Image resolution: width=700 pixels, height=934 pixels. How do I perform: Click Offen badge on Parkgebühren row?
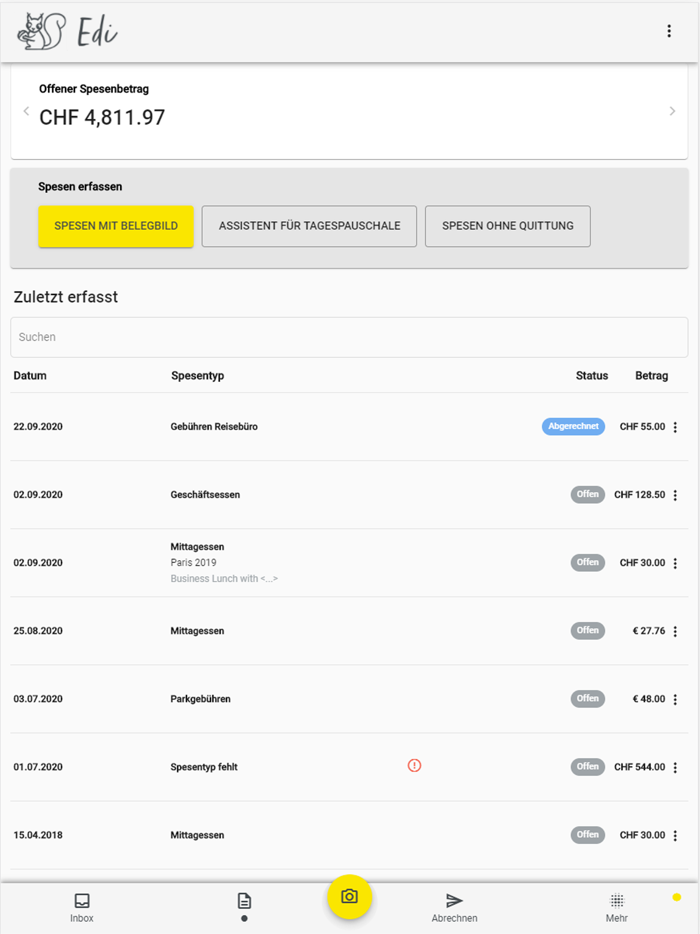pyautogui.click(x=587, y=698)
